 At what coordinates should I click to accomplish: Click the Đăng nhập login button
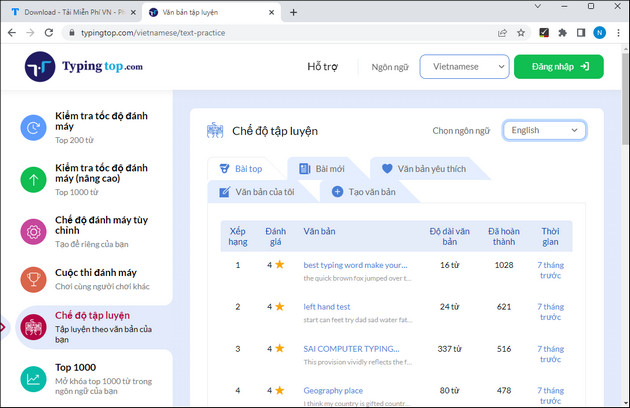[558, 67]
